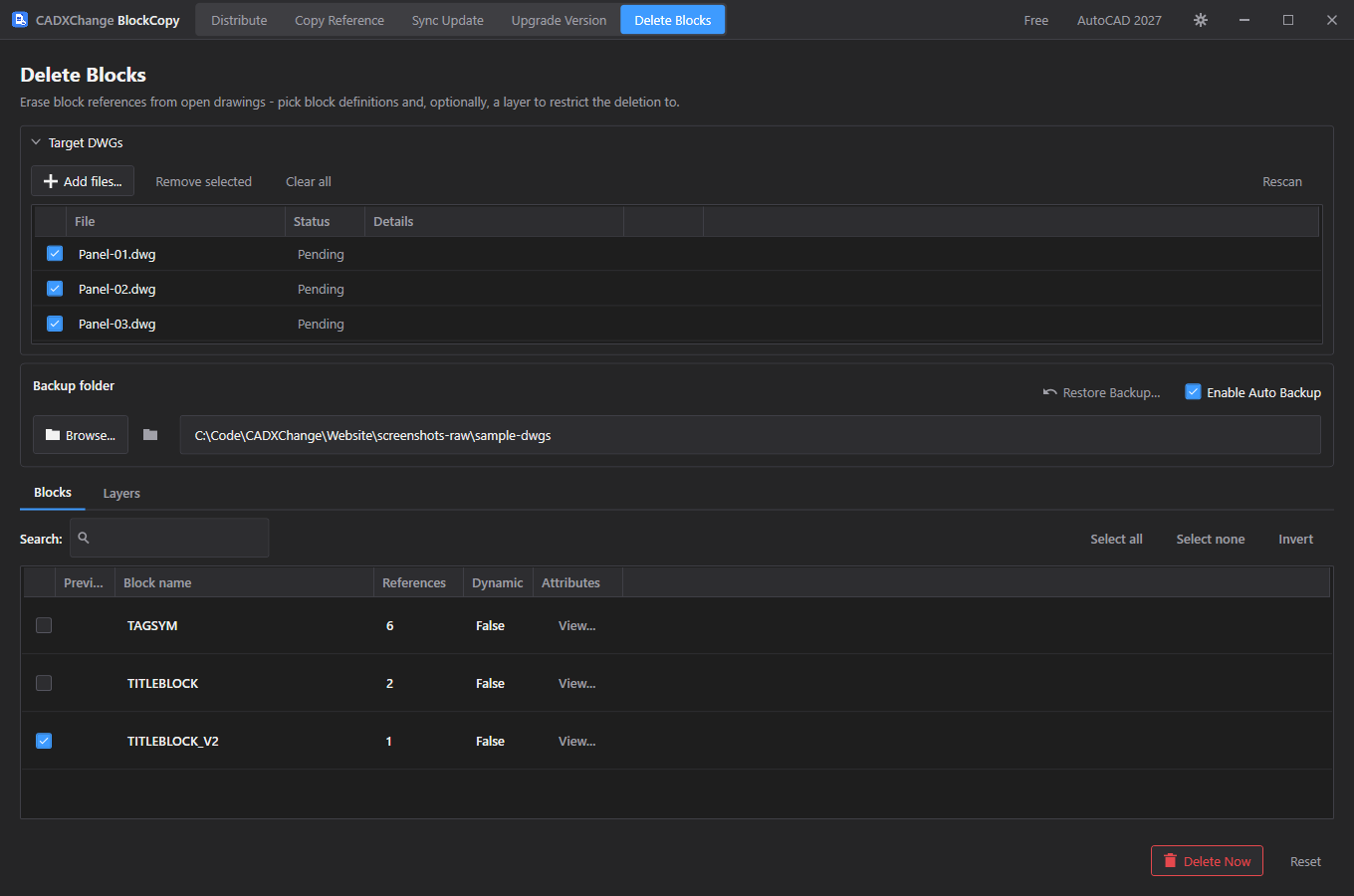Screen dimensions: 1354x896
Task: Click the Invert selection button
Action: (x=1296, y=539)
